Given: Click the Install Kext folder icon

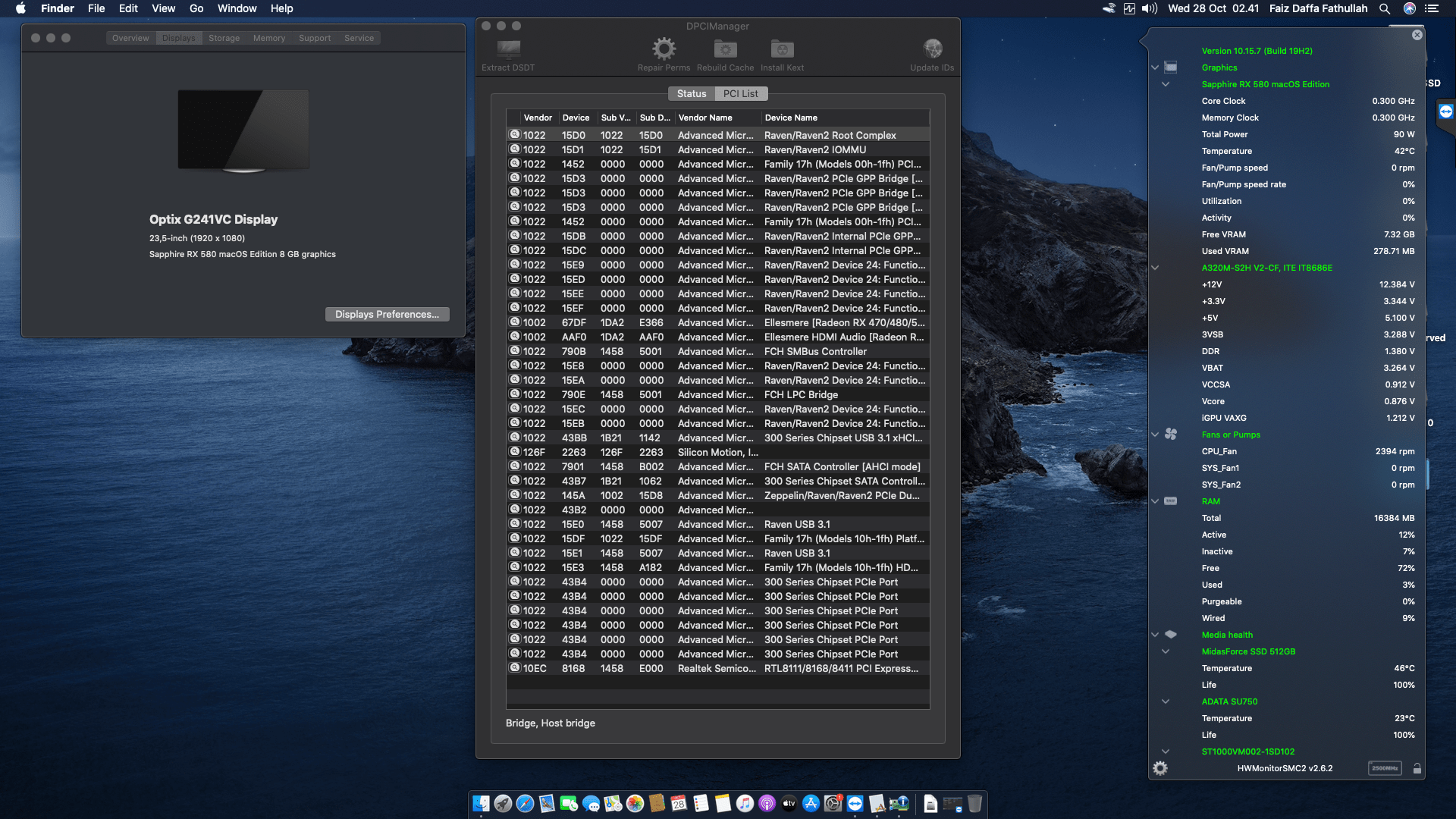Looking at the screenshot, I should (782, 49).
